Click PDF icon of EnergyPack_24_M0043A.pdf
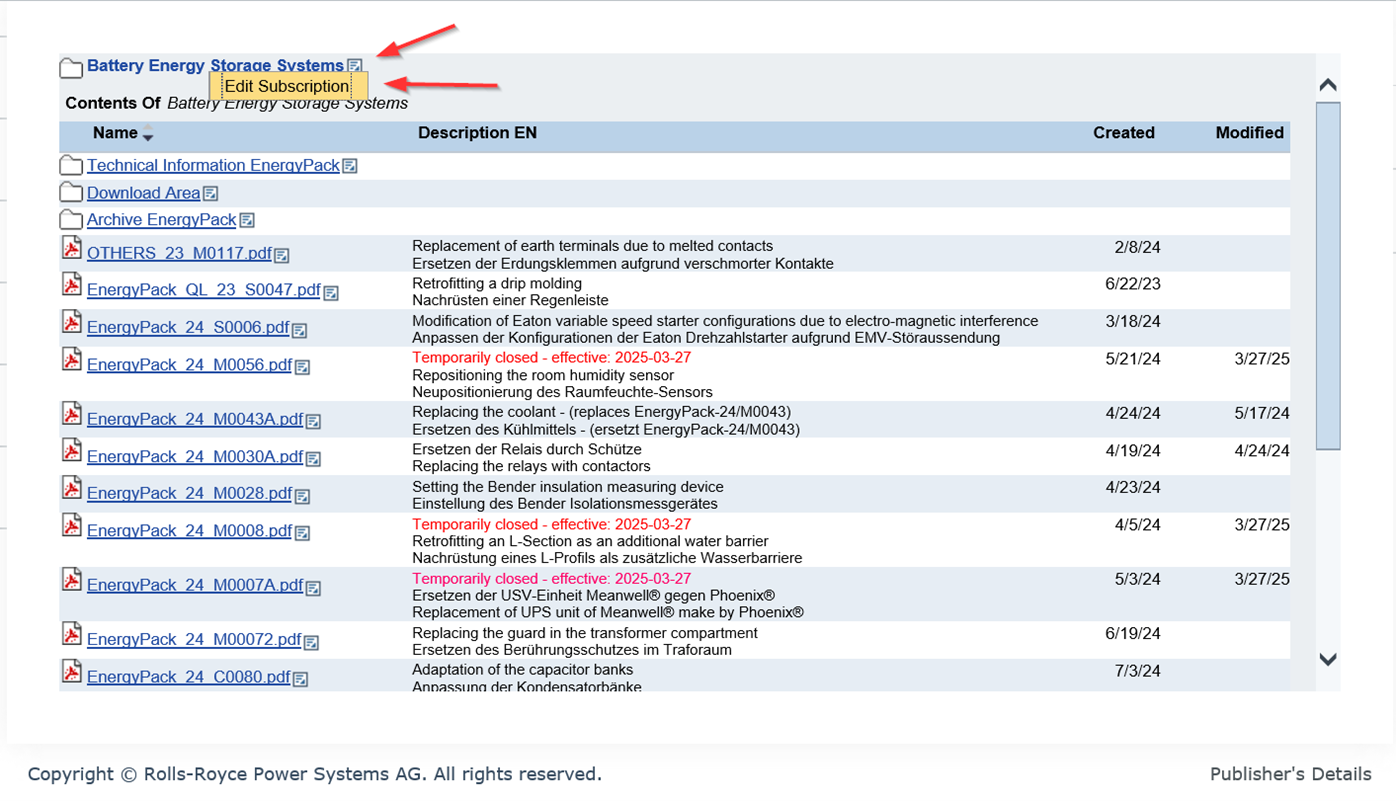The height and width of the screenshot is (801, 1396). (72, 414)
